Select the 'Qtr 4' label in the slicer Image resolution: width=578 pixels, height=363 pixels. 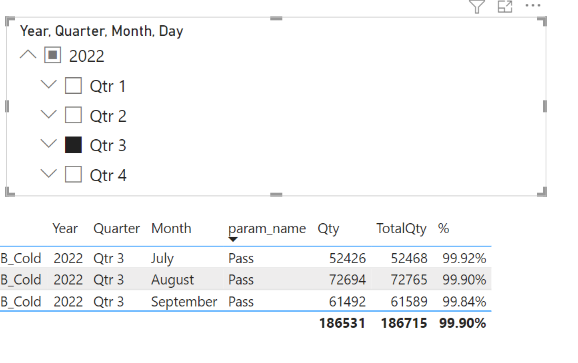(108, 175)
